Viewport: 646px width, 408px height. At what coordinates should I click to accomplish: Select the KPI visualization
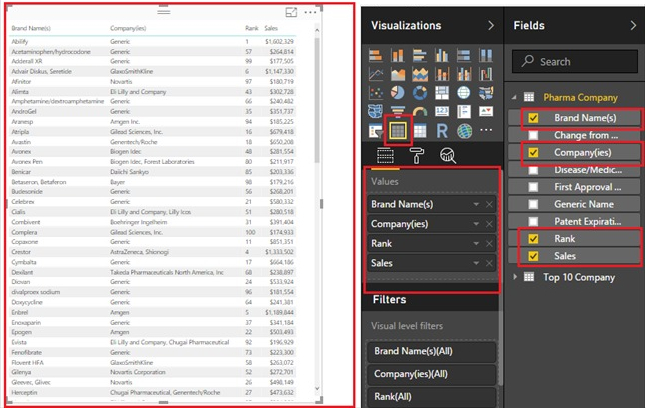pos(486,112)
